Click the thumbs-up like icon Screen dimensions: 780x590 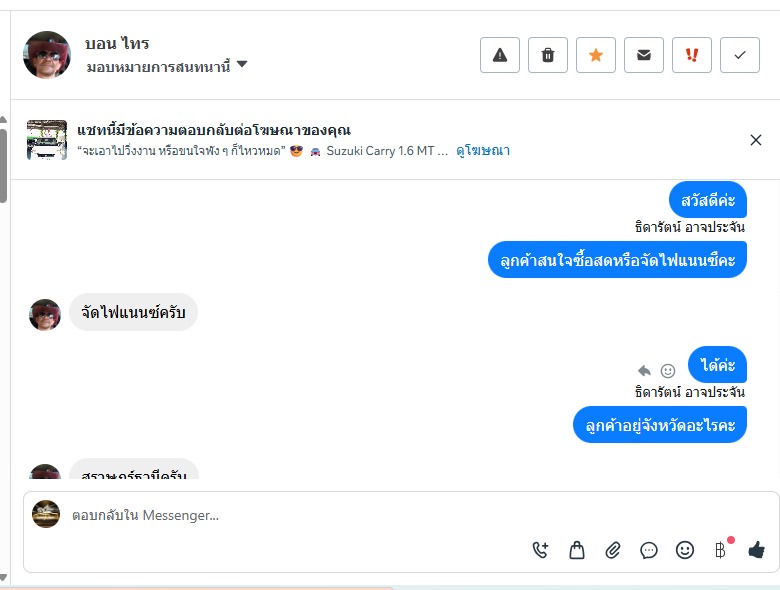756,549
